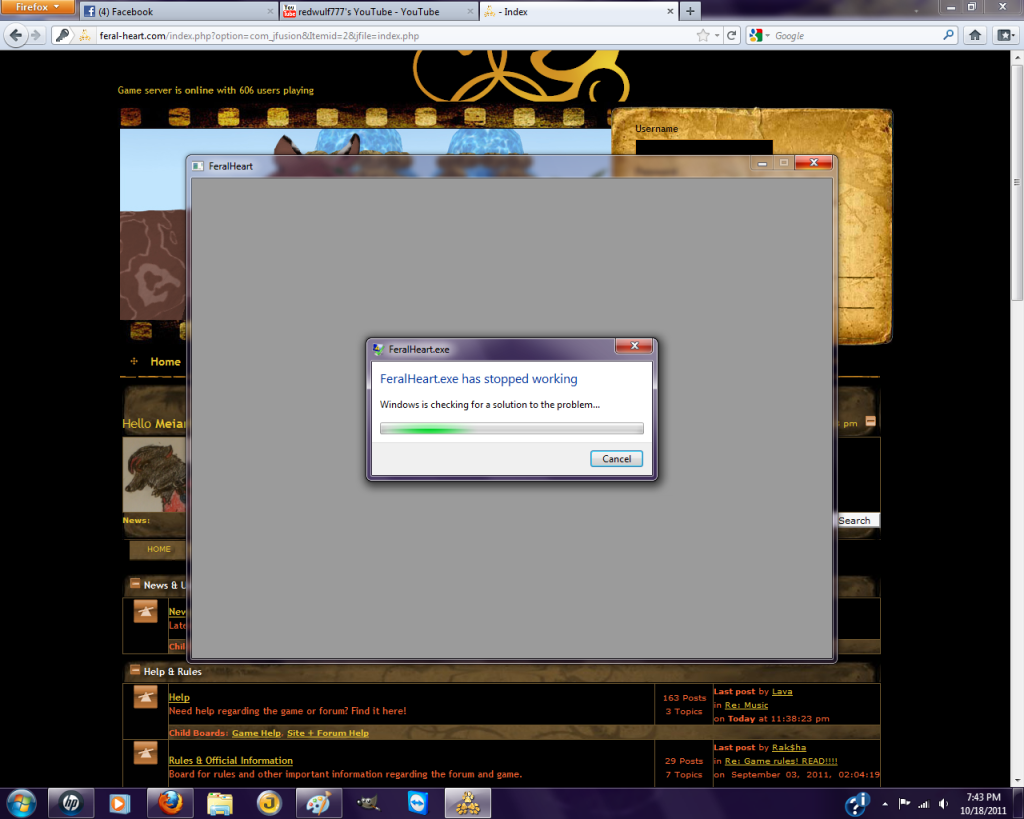Open the Re: Music last post
Viewport: 1024px width, 819px height.
[x=746, y=705]
